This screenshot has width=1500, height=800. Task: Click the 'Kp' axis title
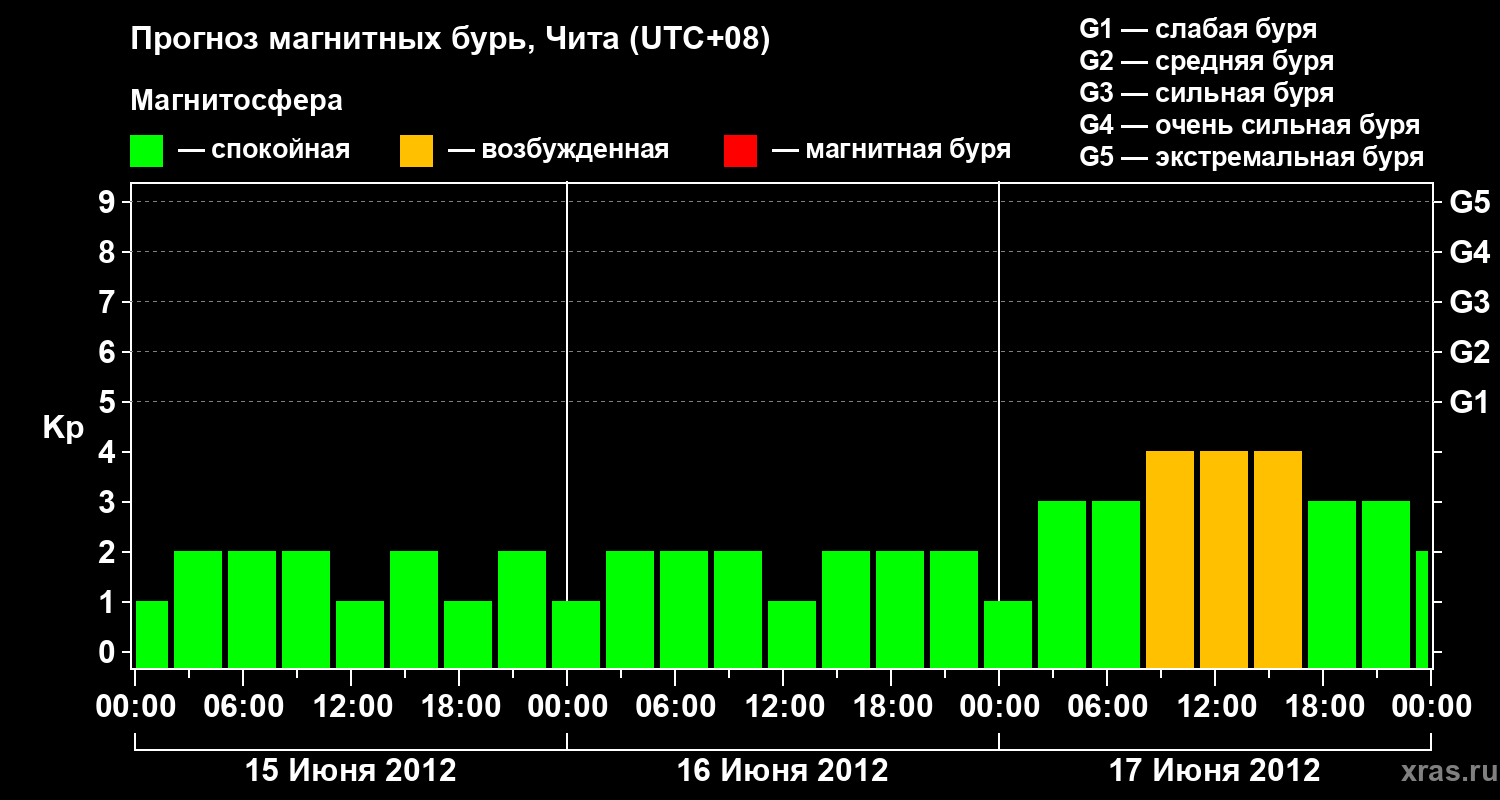click(x=63, y=428)
